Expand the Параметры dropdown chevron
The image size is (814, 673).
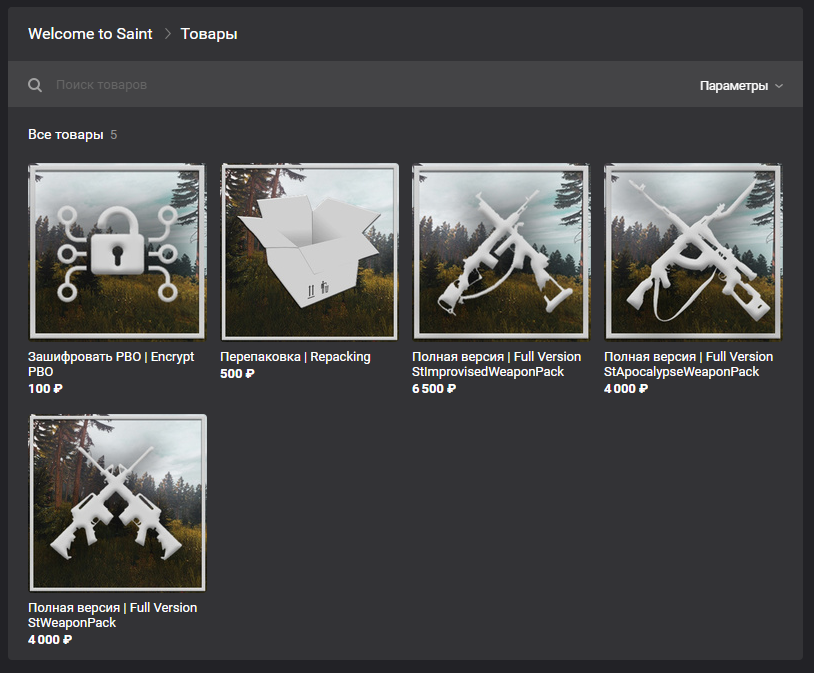coord(779,86)
